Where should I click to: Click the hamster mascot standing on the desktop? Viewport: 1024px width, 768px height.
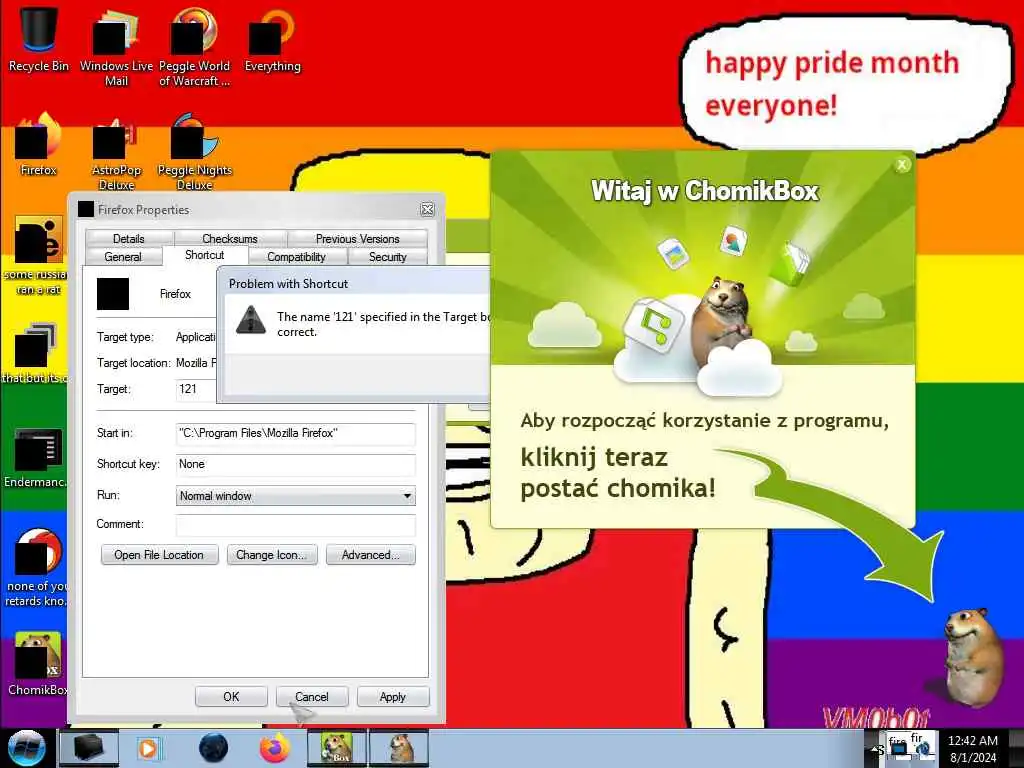coord(973,656)
